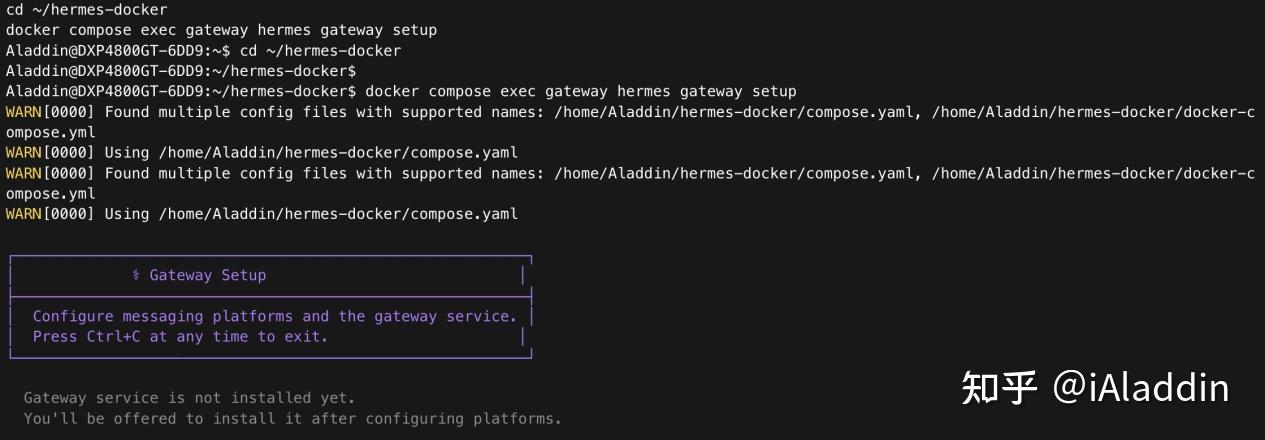Click the first 'cd ~/hermes-docker' line at top
The height and width of the screenshot is (440, 1265).
pyautogui.click(x=86, y=10)
